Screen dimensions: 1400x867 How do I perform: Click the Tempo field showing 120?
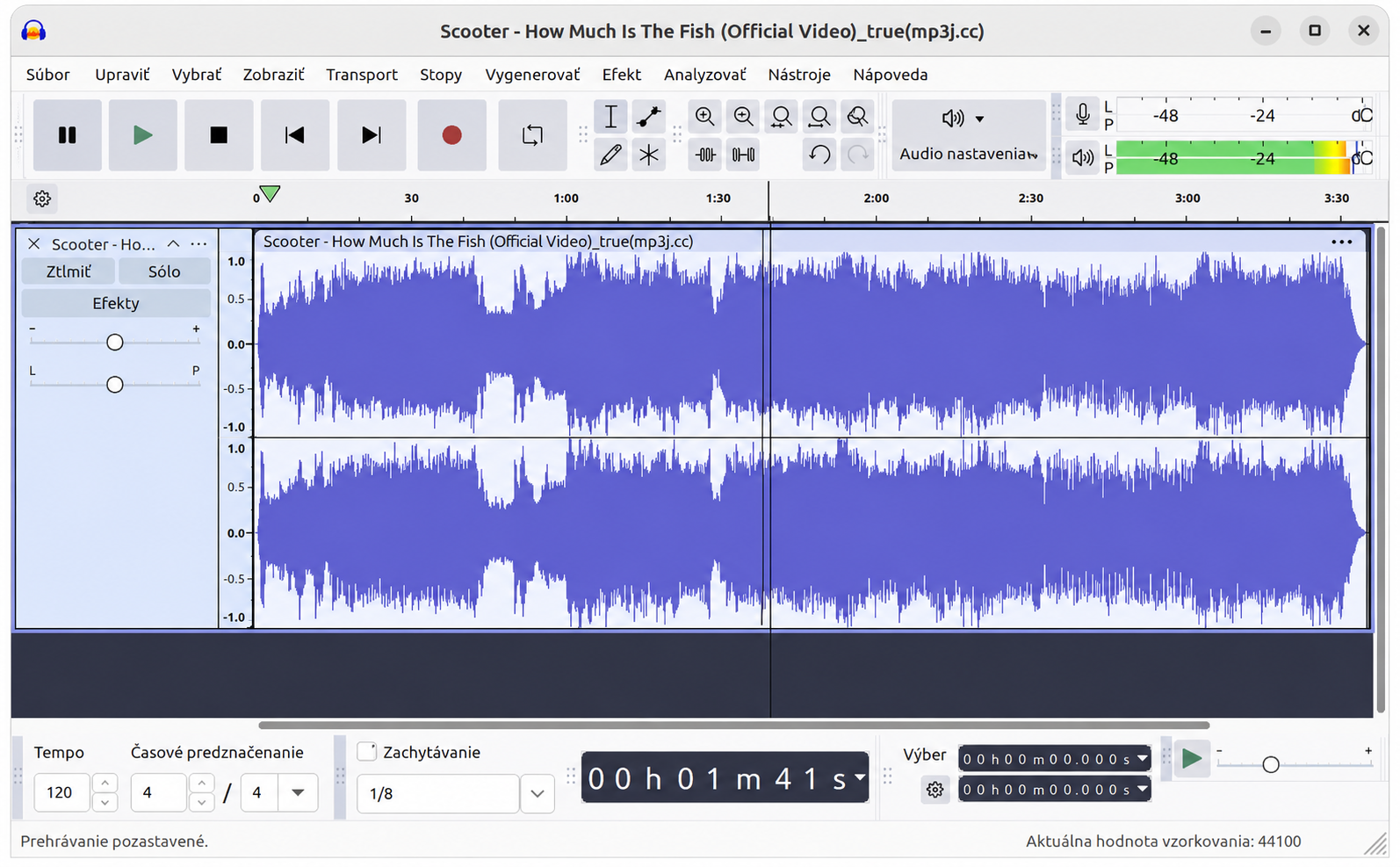pyautogui.click(x=61, y=792)
